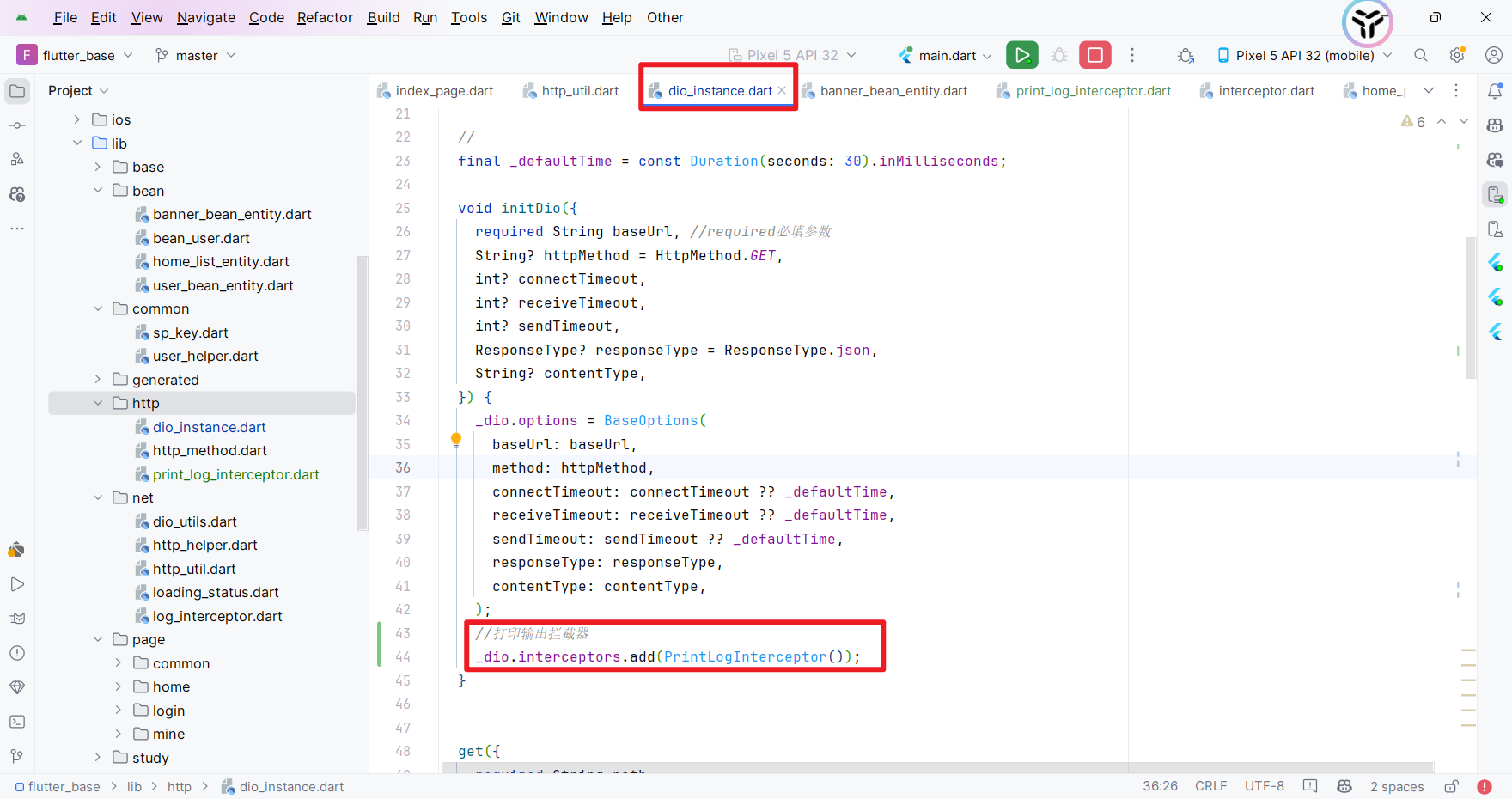Click http breadcrumb in navigation bar
The image size is (1512, 799).
(x=180, y=786)
